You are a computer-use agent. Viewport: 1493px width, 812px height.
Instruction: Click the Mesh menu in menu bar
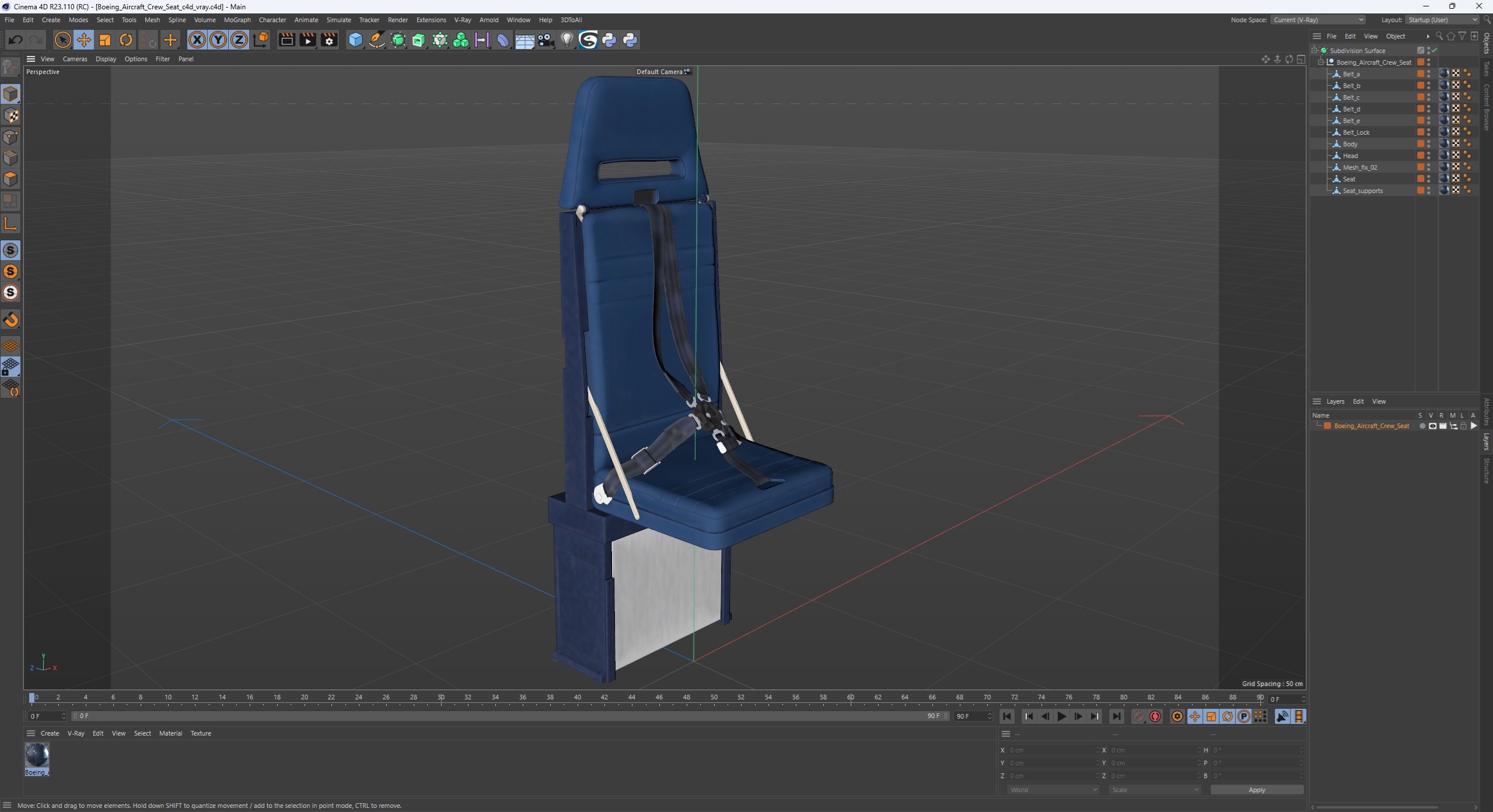point(152,20)
